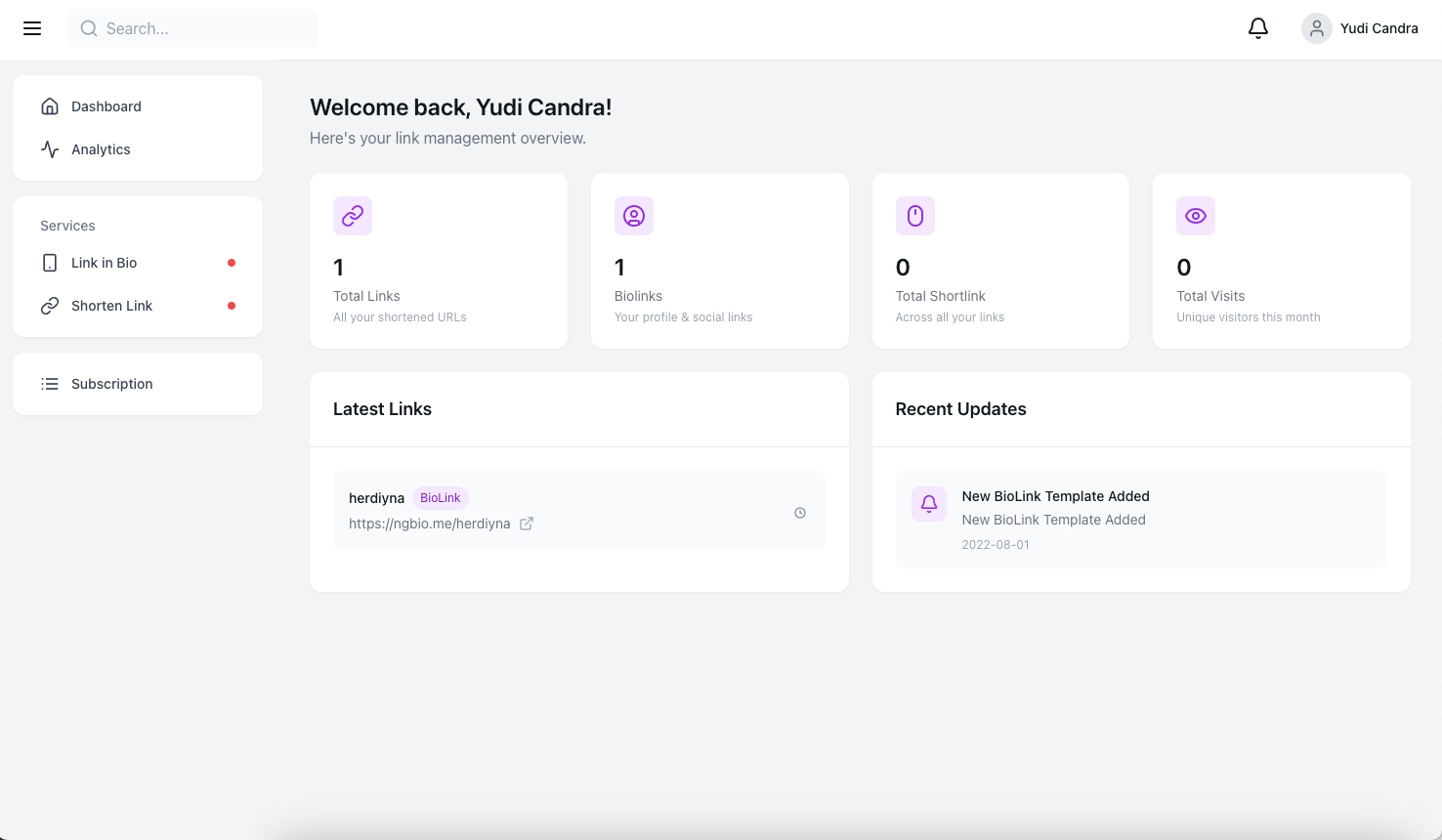Toggle the hamburger sidebar menu
Screen dimensions: 1442x840
[32, 28]
